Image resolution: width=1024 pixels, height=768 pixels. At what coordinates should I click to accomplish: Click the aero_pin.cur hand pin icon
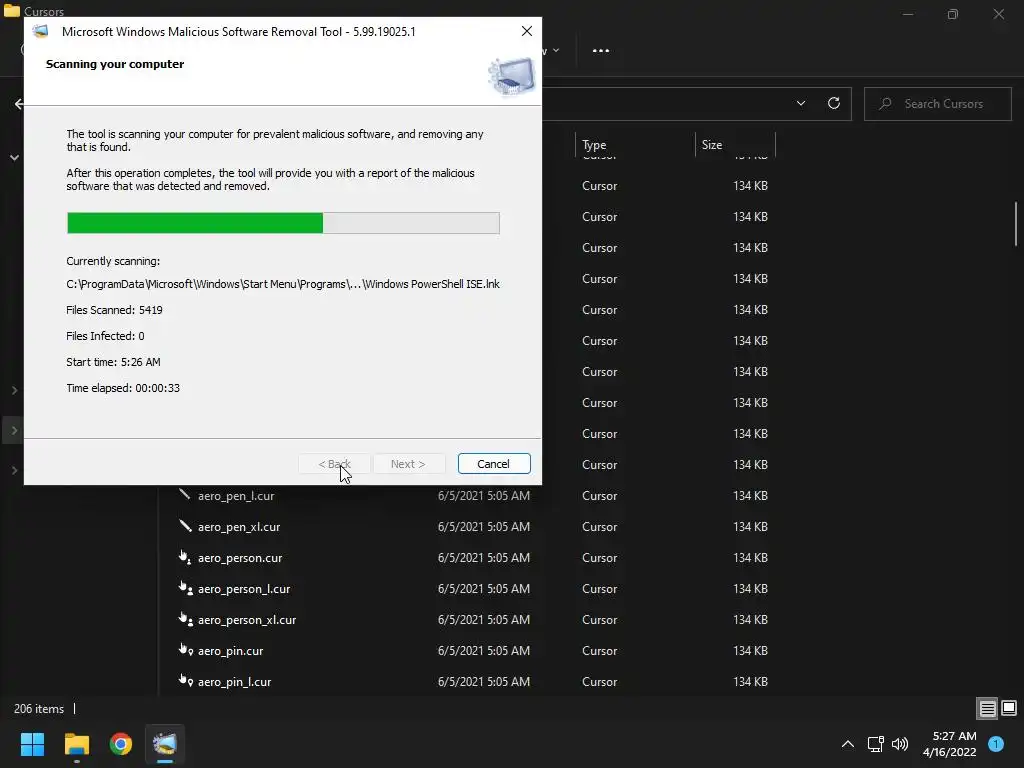185,650
